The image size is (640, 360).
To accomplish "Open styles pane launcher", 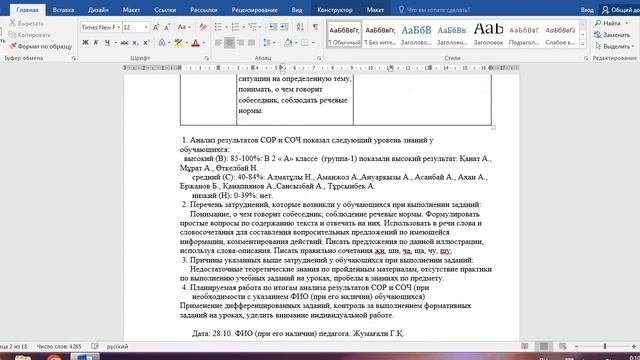I will 586,58.
